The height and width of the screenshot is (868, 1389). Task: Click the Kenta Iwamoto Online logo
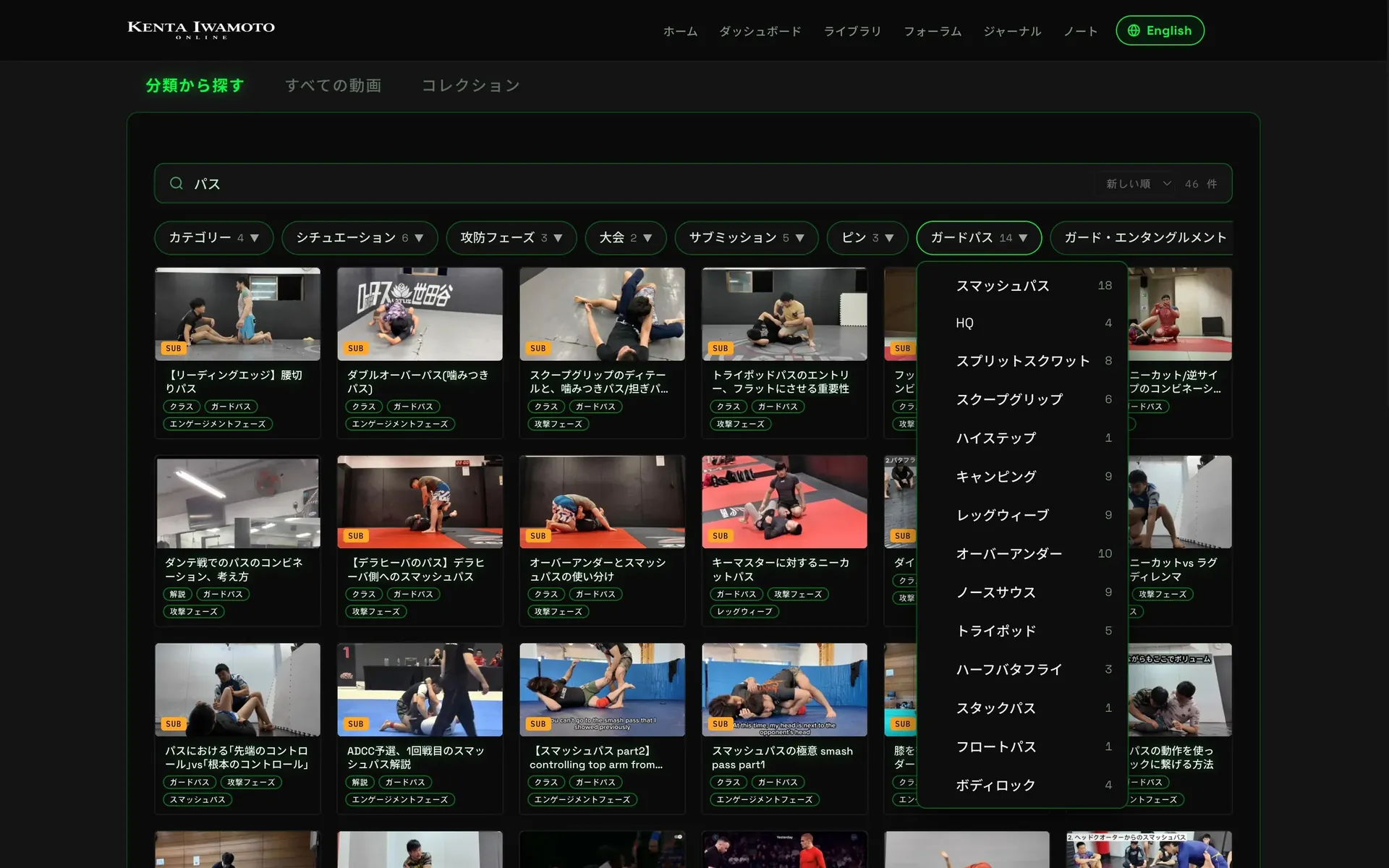point(201,30)
